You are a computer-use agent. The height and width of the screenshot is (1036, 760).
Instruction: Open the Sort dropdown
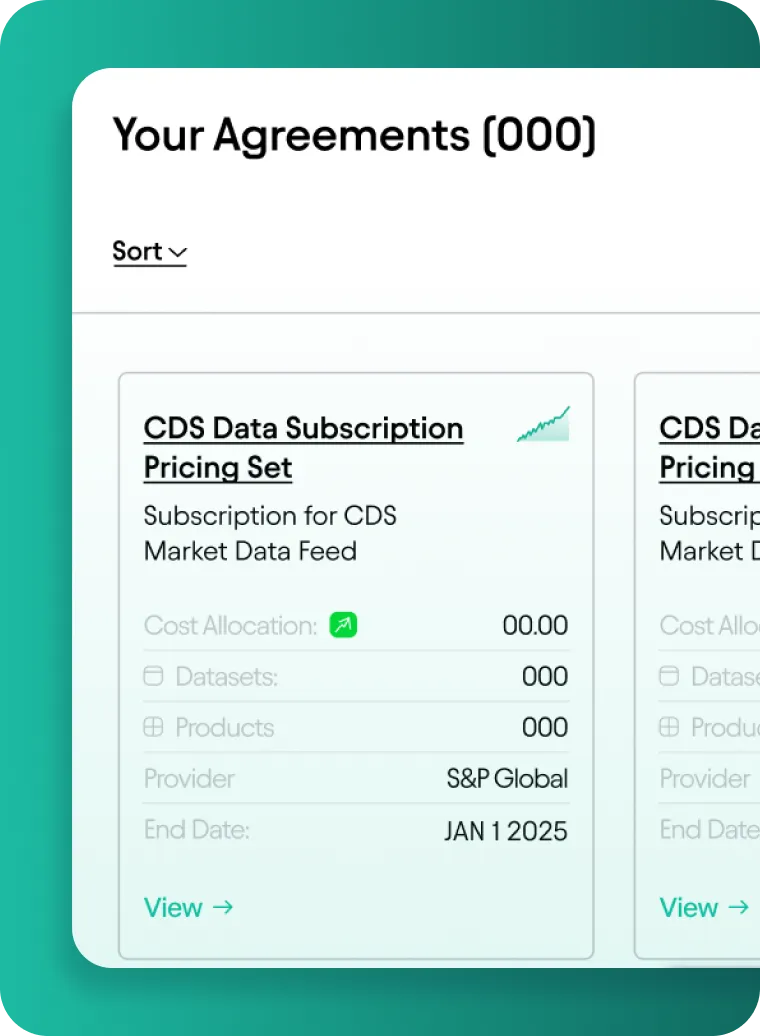click(149, 252)
